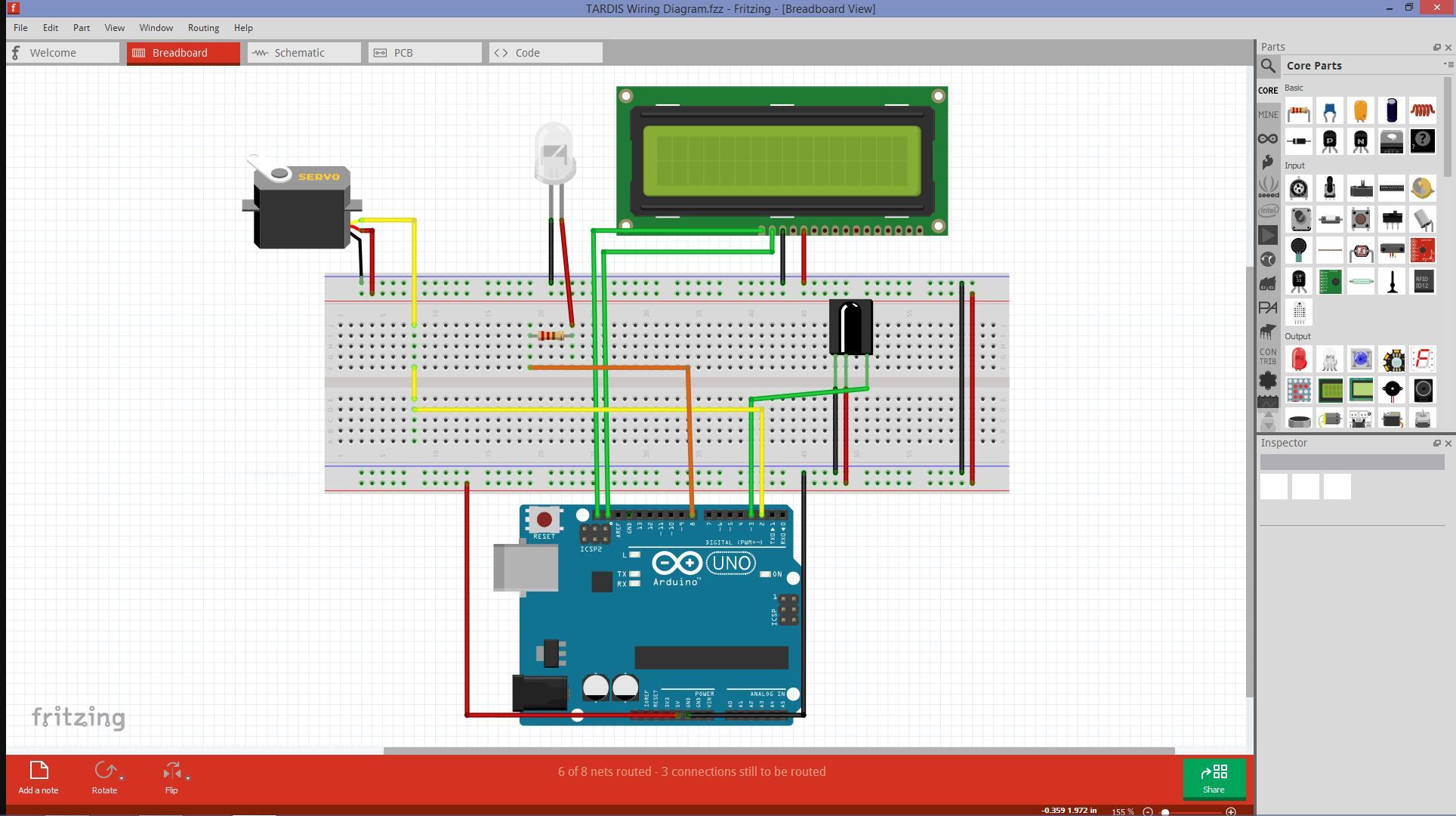This screenshot has height=816, width=1456.
Task: Open the Seeed parts bin
Action: [x=1268, y=187]
